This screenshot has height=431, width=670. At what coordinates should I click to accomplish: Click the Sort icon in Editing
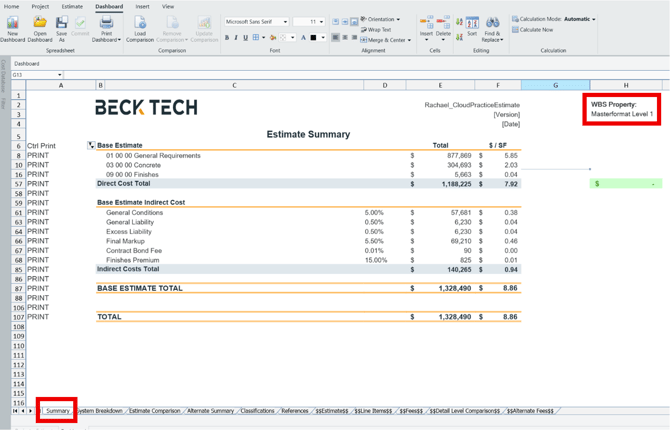click(472, 23)
